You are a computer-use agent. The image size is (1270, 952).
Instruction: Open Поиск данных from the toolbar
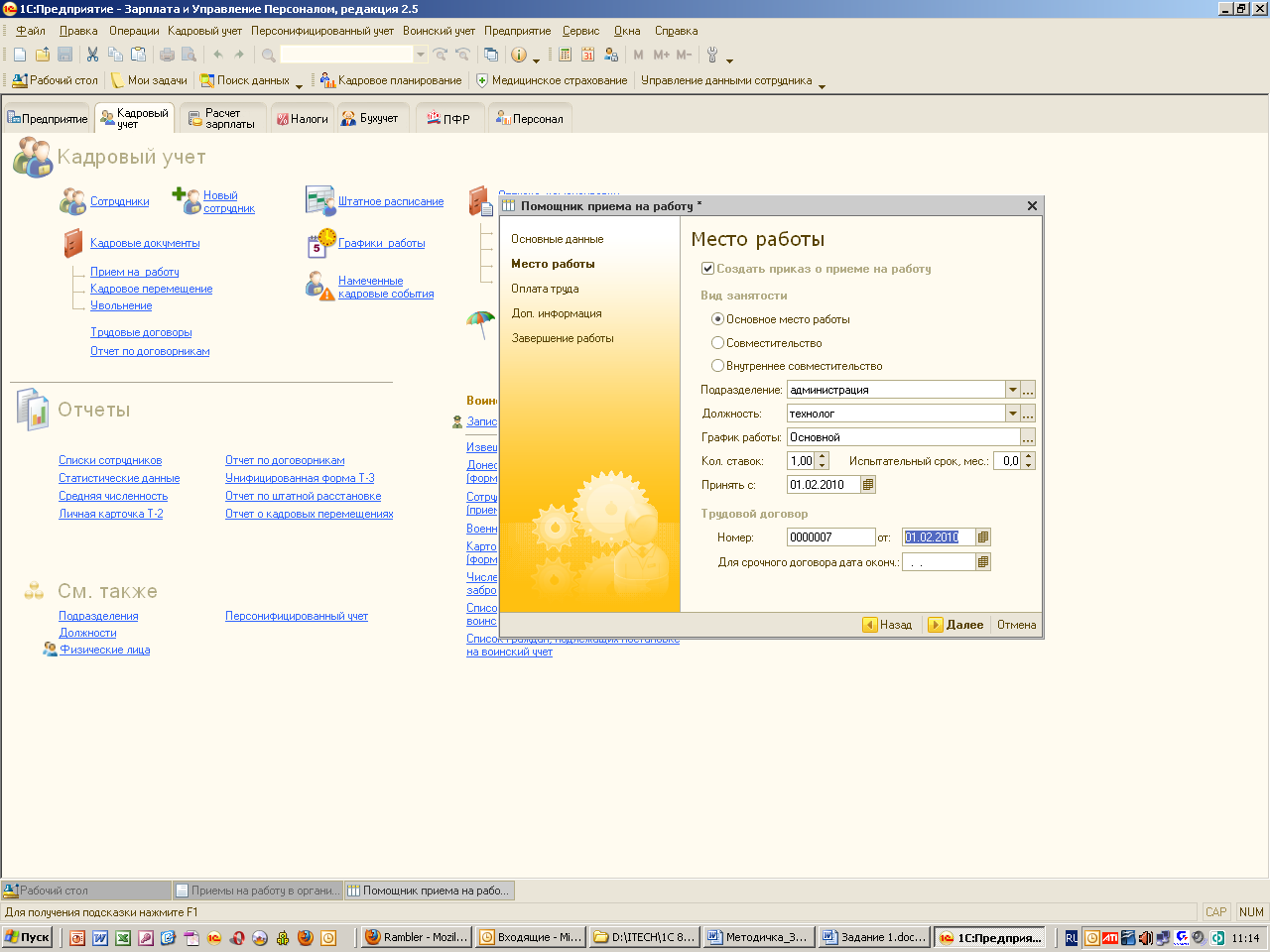click(245, 80)
